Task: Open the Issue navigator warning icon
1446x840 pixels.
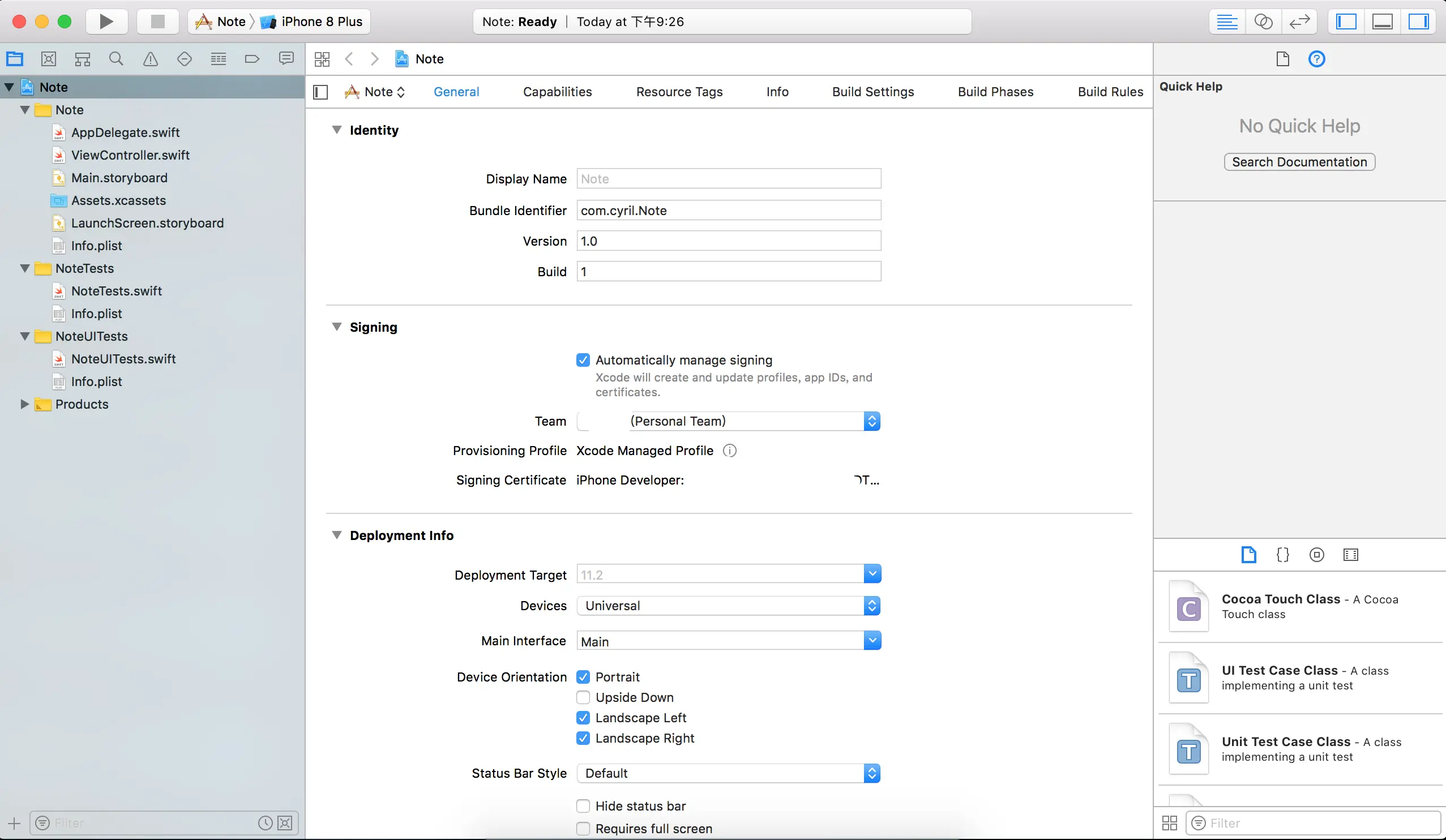Action: coord(151,59)
